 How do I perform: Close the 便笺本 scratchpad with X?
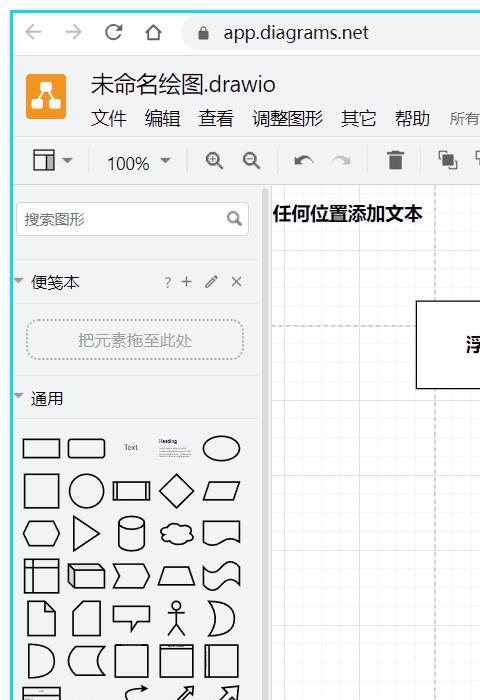pyautogui.click(x=237, y=282)
